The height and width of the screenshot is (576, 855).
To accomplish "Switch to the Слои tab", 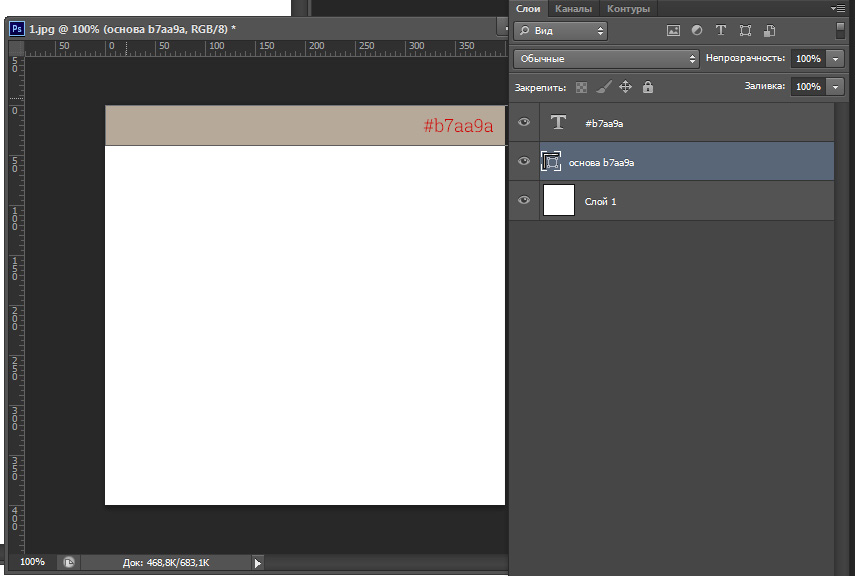I will coord(528,9).
